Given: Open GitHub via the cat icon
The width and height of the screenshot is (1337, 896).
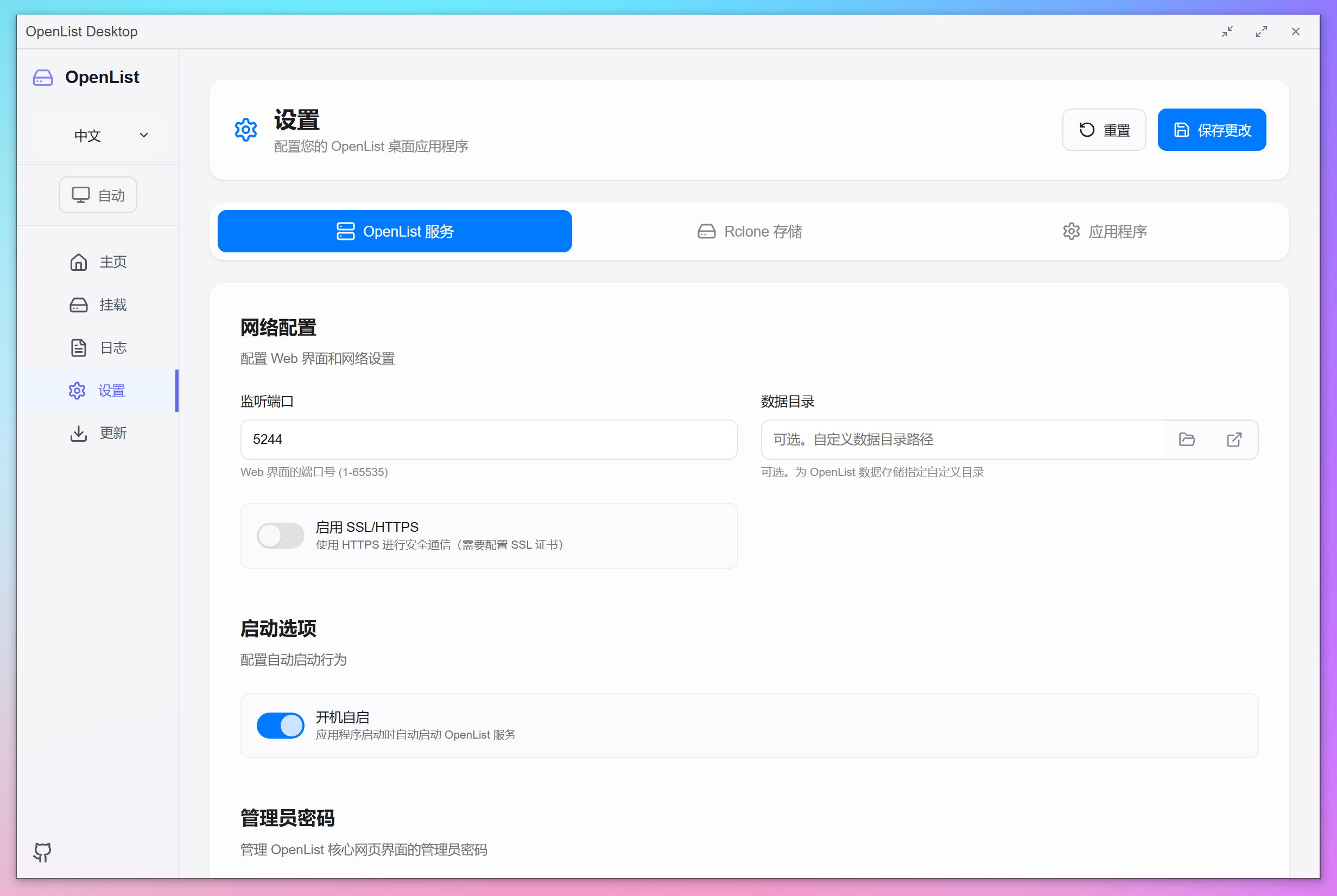Looking at the screenshot, I should pyautogui.click(x=42, y=853).
